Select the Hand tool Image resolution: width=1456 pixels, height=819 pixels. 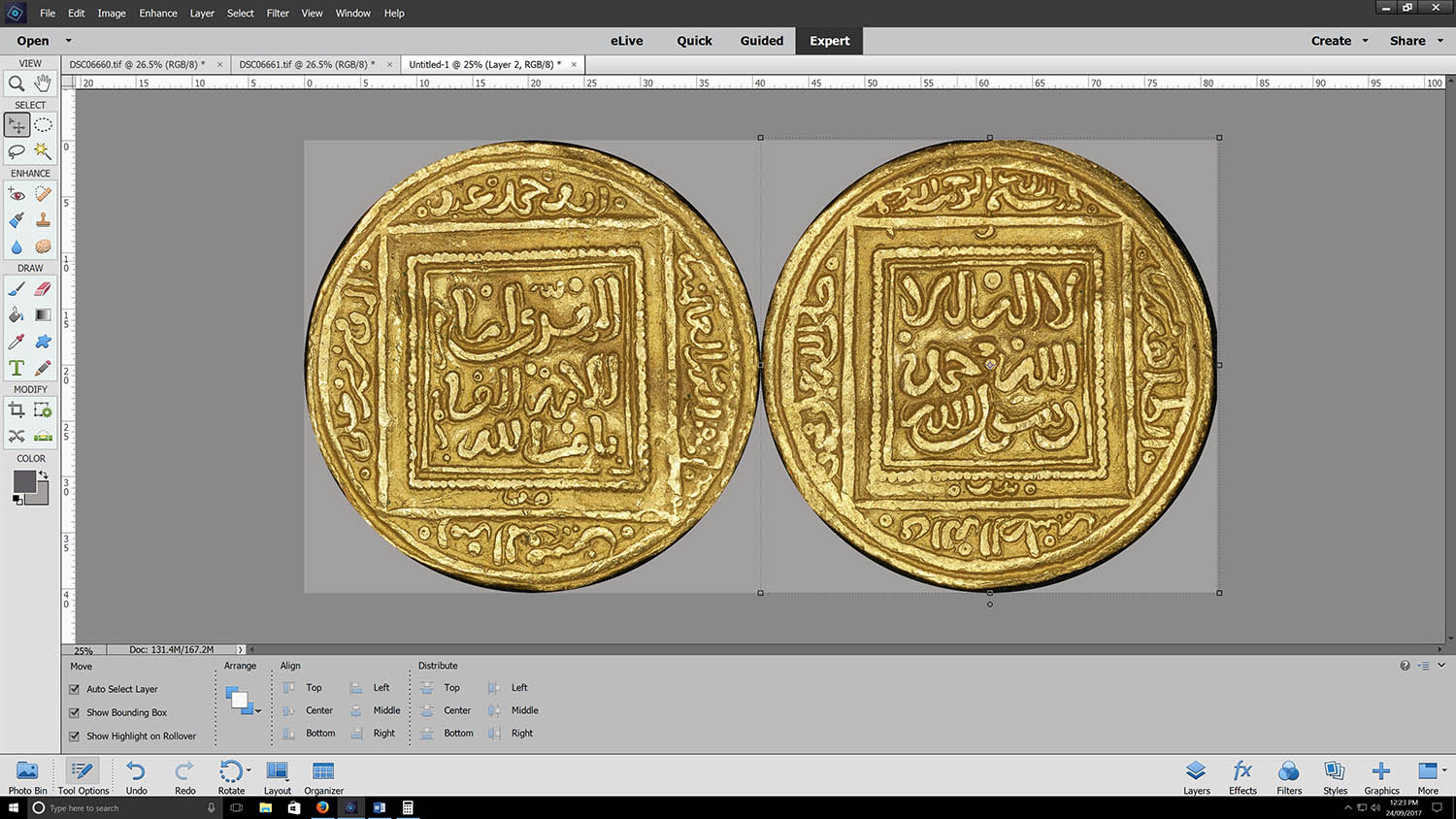click(x=43, y=83)
